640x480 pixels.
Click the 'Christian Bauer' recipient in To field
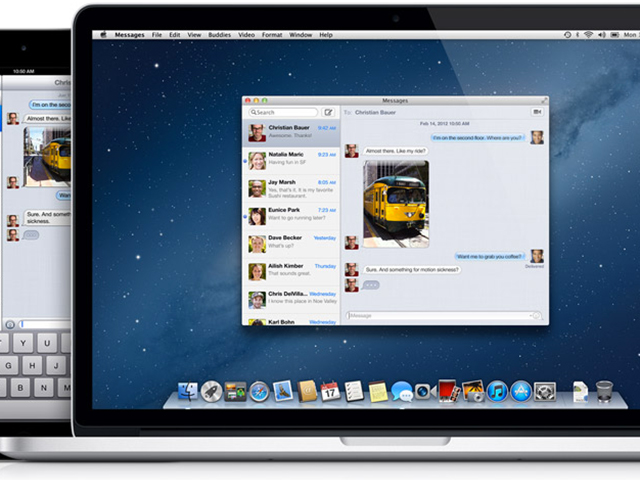click(x=375, y=112)
